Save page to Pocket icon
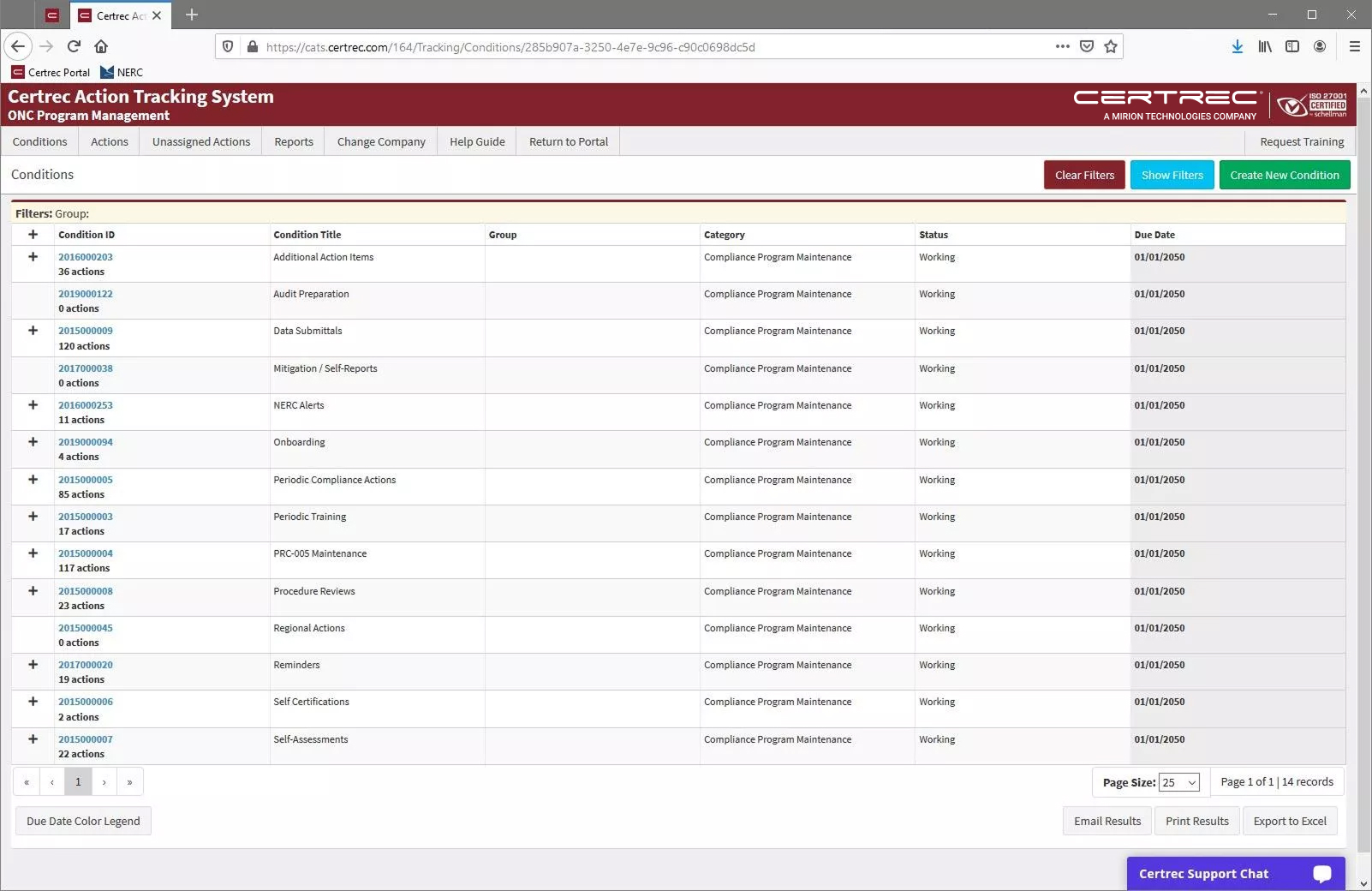The image size is (1372, 891). (1086, 46)
